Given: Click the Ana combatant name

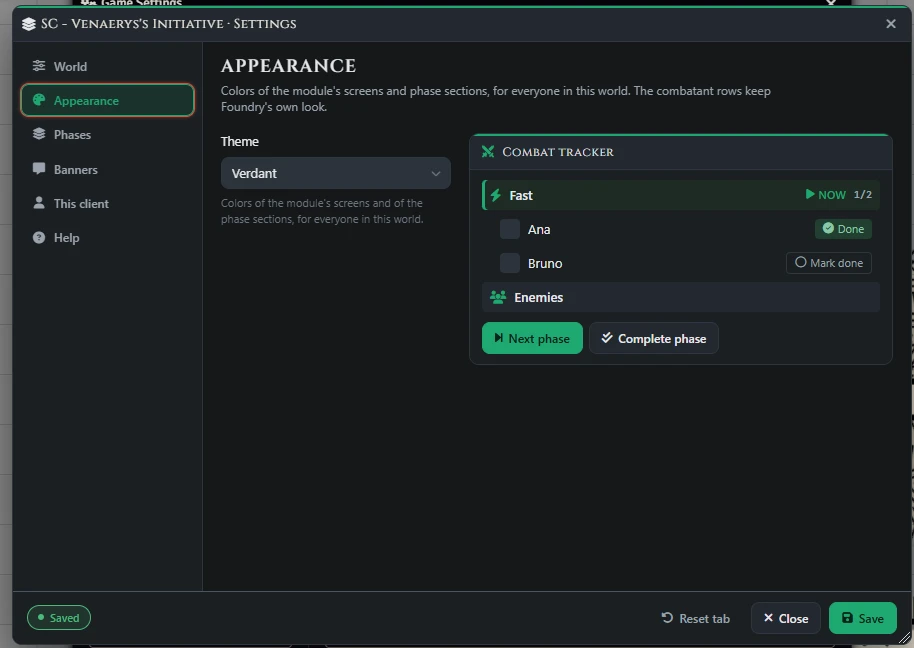Looking at the screenshot, I should click(539, 230).
